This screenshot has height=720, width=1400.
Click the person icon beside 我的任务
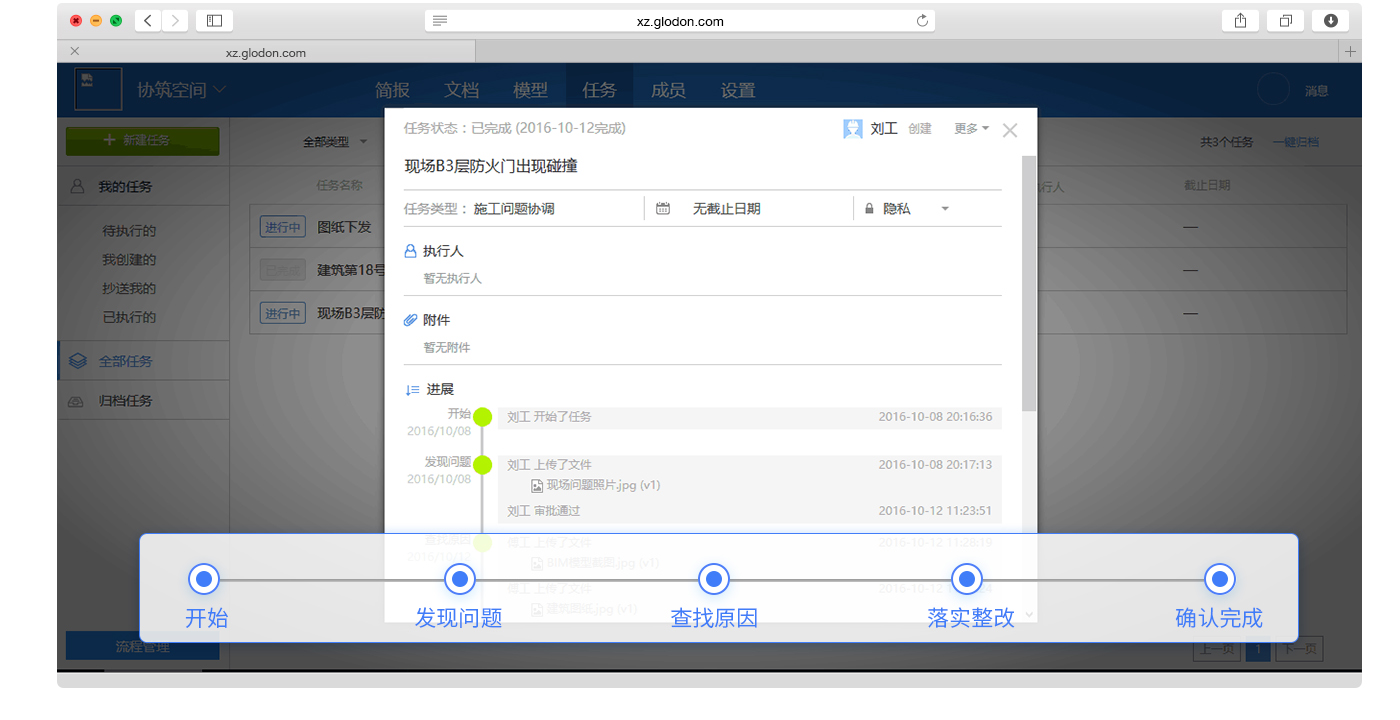point(78,185)
